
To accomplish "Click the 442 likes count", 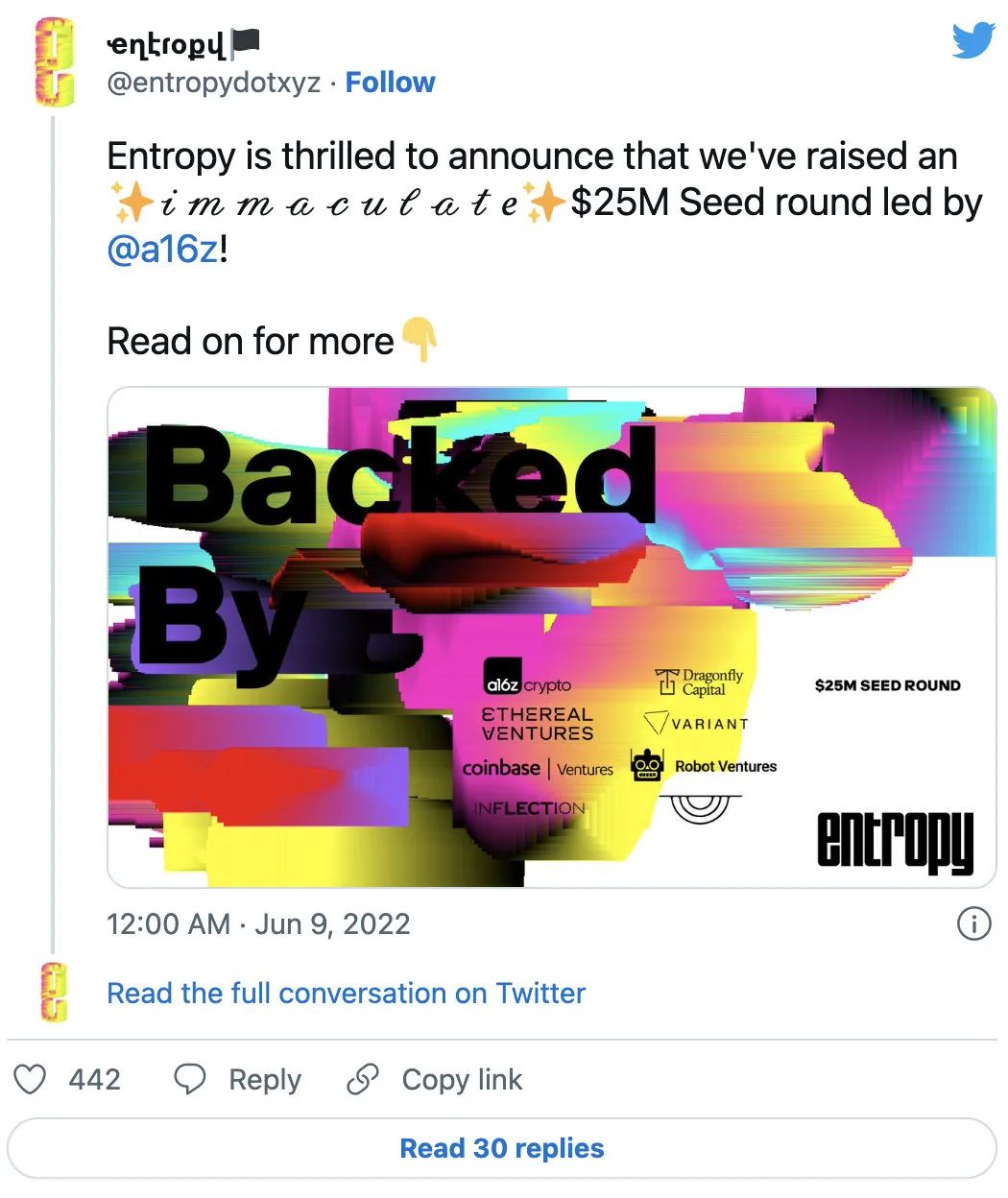I will click(x=95, y=1079).
